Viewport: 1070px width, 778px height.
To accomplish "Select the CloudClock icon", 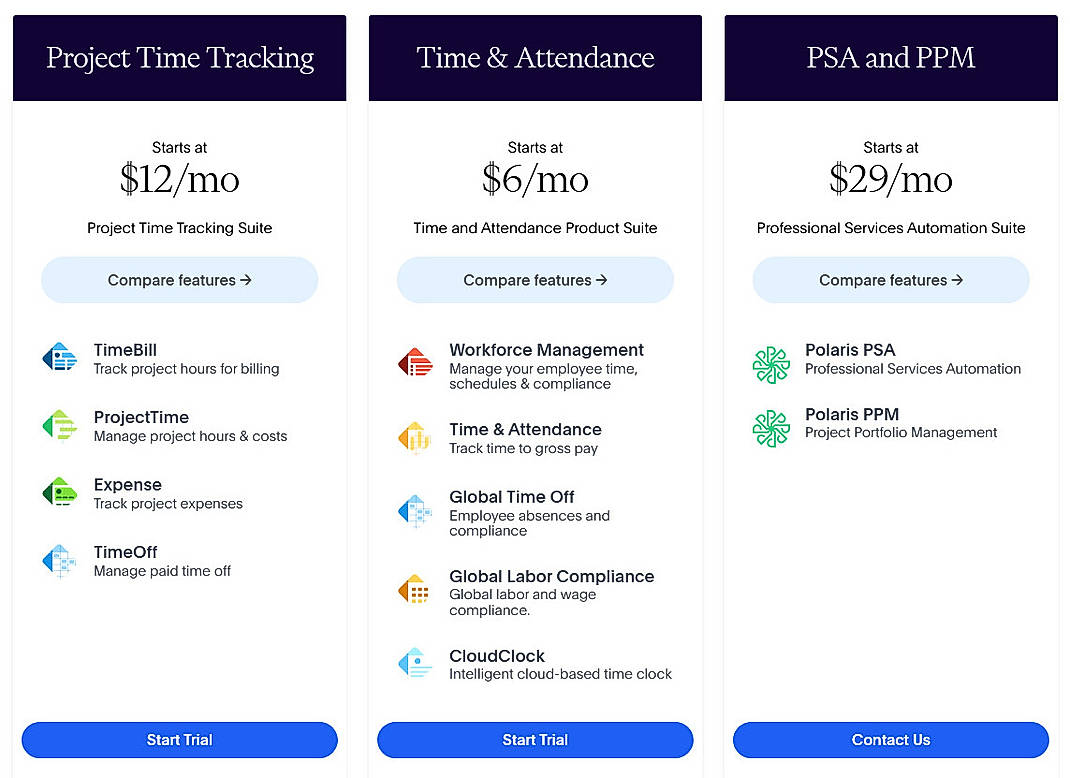I will (416, 664).
